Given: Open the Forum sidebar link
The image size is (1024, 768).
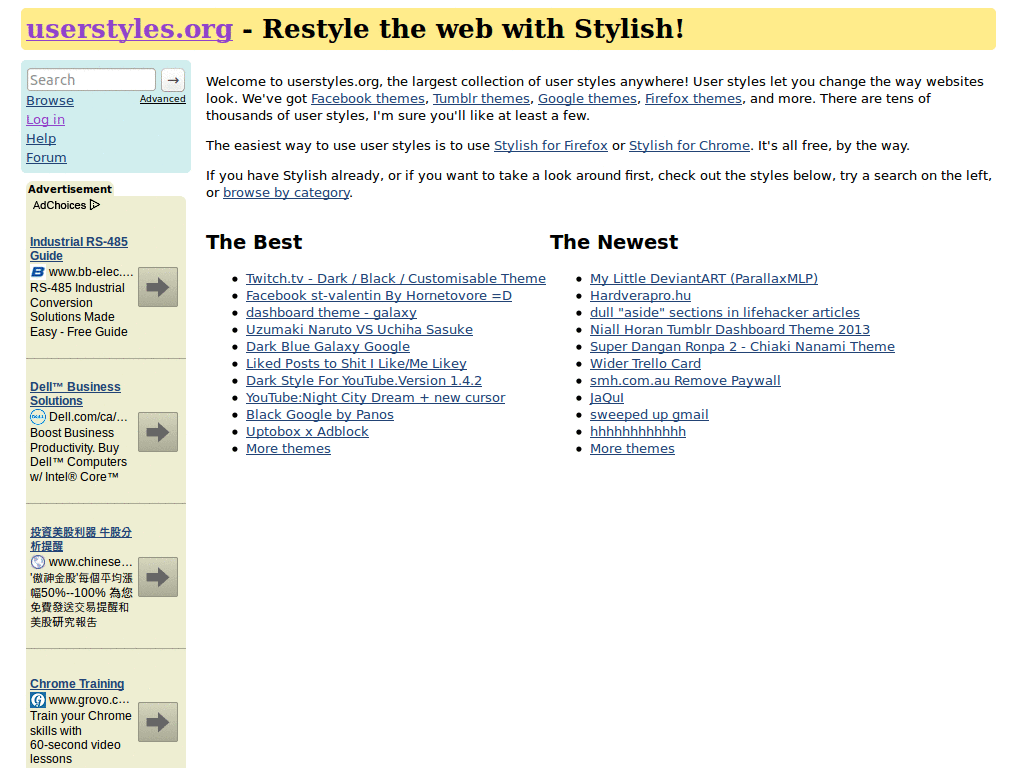Looking at the screenshot, I should coord(46,157).
